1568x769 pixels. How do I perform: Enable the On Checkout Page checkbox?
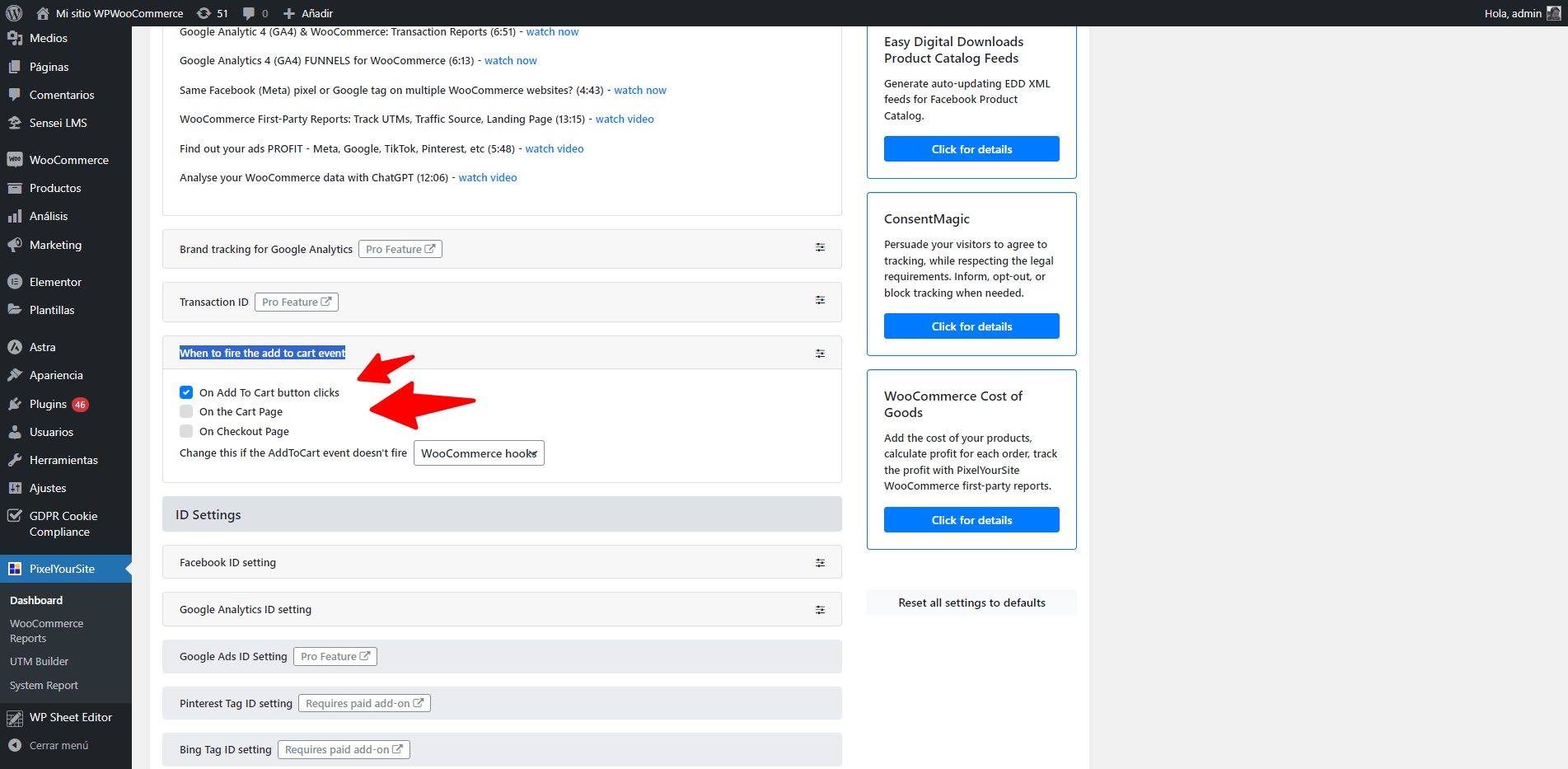(186, 431)
